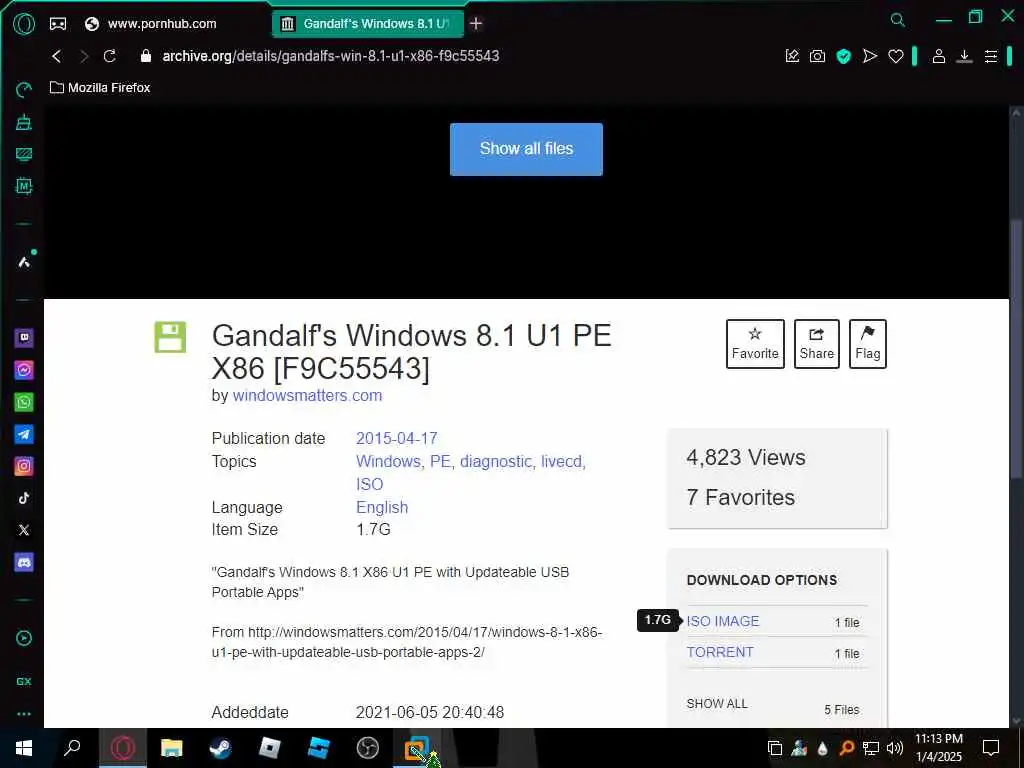This screenshot has height=768, width=1024.
Task: Open the diagnostic topic link
Action: [x=496, y=462]
